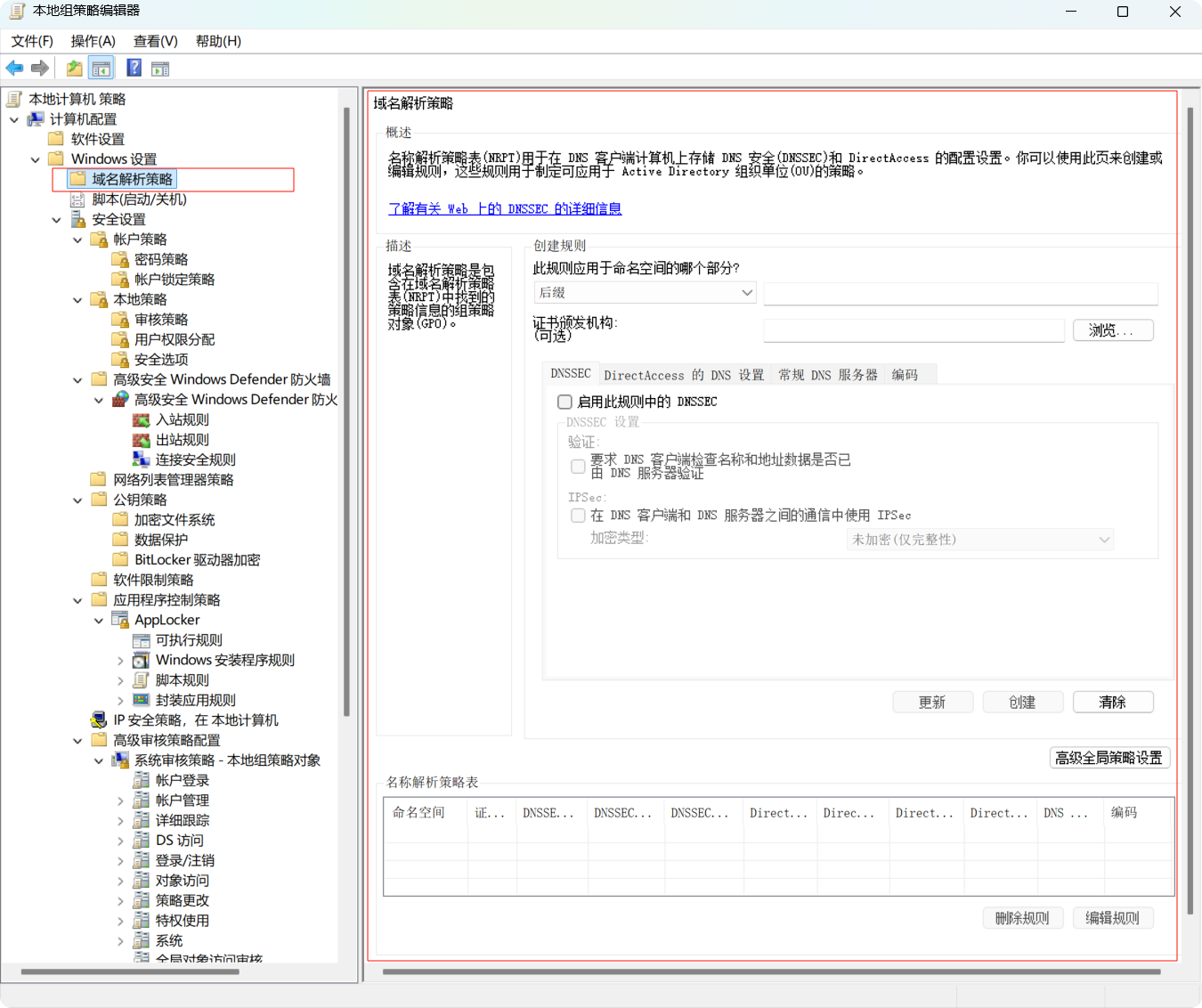The image size is (1202, 1008).
Task: Open the 帮助(H) menu
Action: pyautogui.click(x=218, y=41)
